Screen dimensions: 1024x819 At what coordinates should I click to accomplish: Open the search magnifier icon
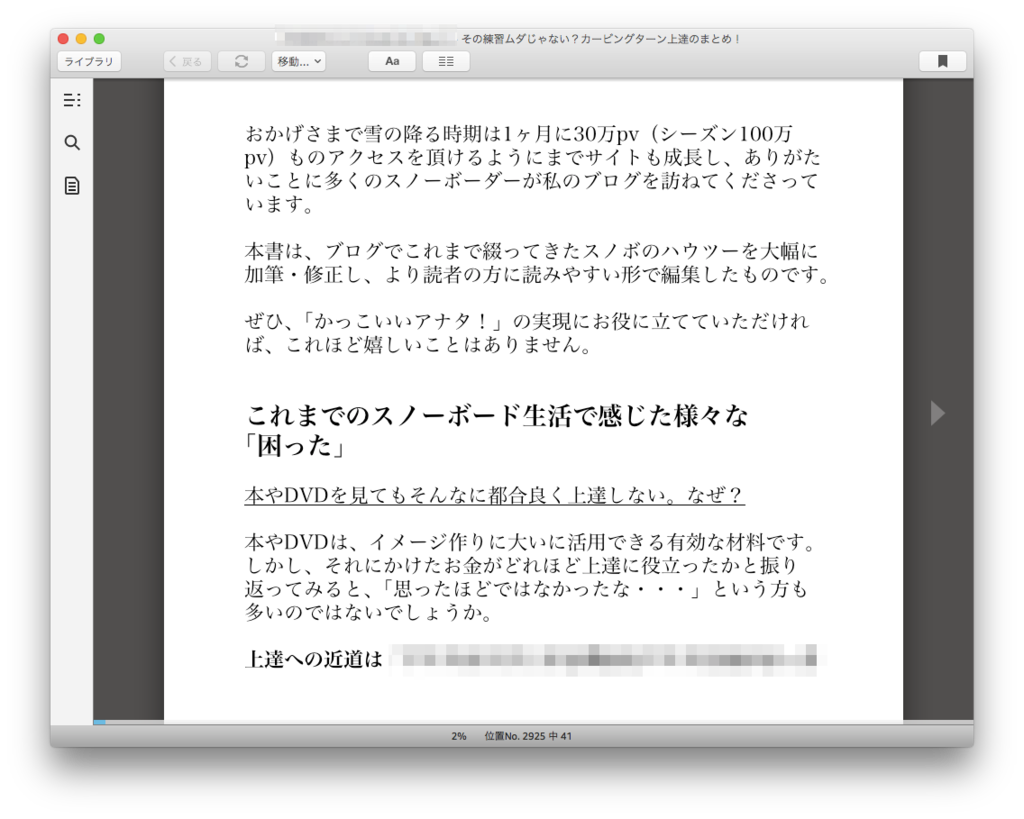(x=72, y=142)
